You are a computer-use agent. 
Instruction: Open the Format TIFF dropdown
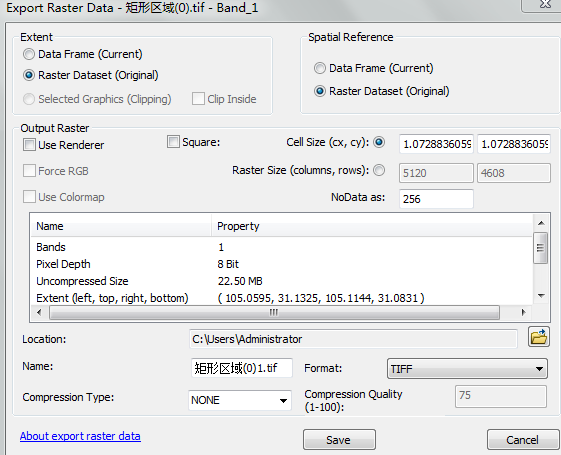pos(467,368)
